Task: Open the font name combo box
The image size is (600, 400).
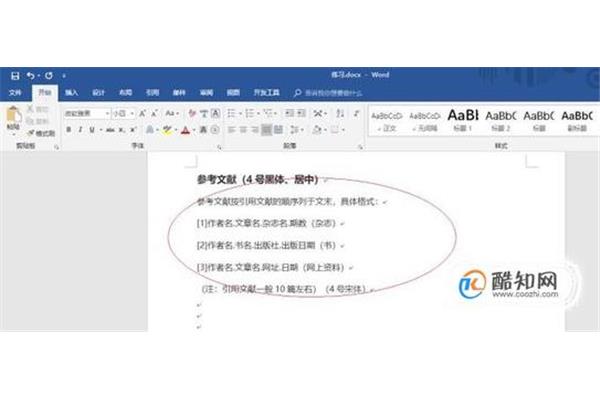Action: point(86,114)
